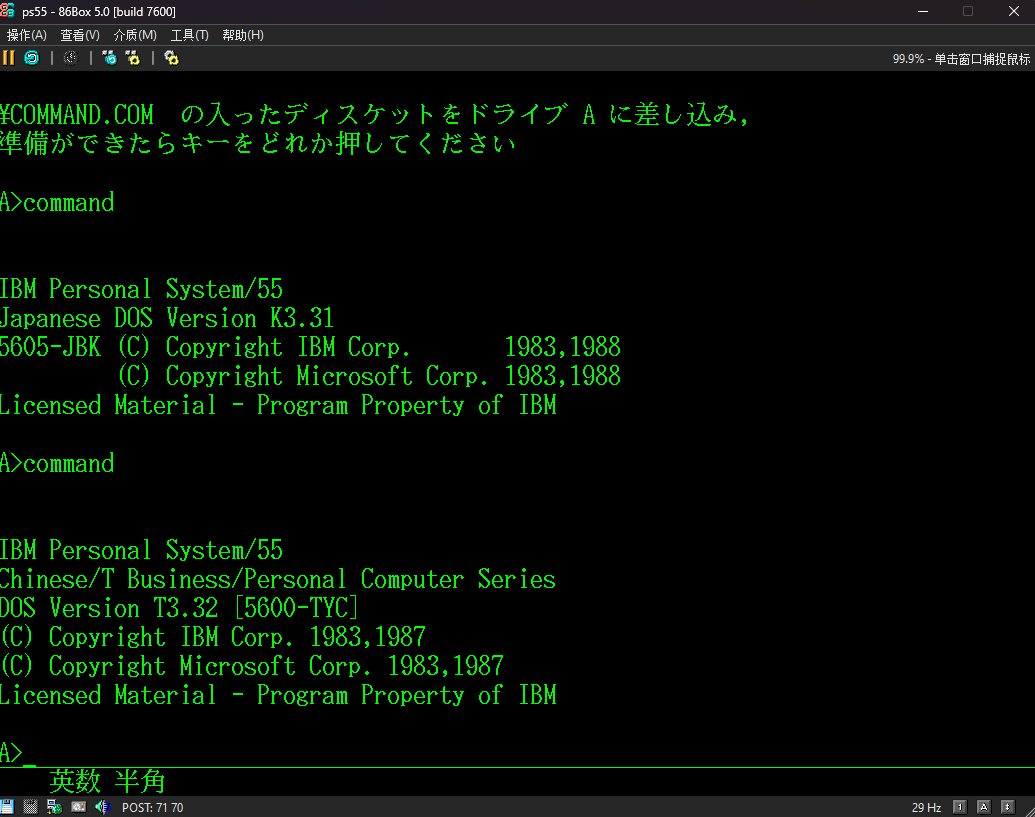Open the 操作(A) menu

(x=27, y=35)
